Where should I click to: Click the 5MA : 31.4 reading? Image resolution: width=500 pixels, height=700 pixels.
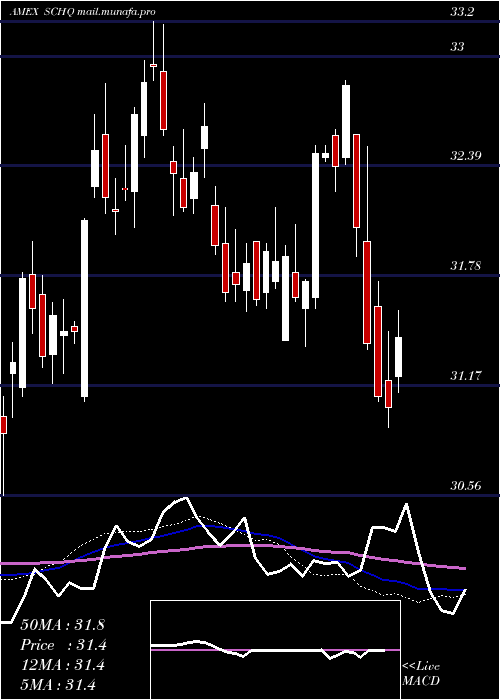[x=58, y=685]
